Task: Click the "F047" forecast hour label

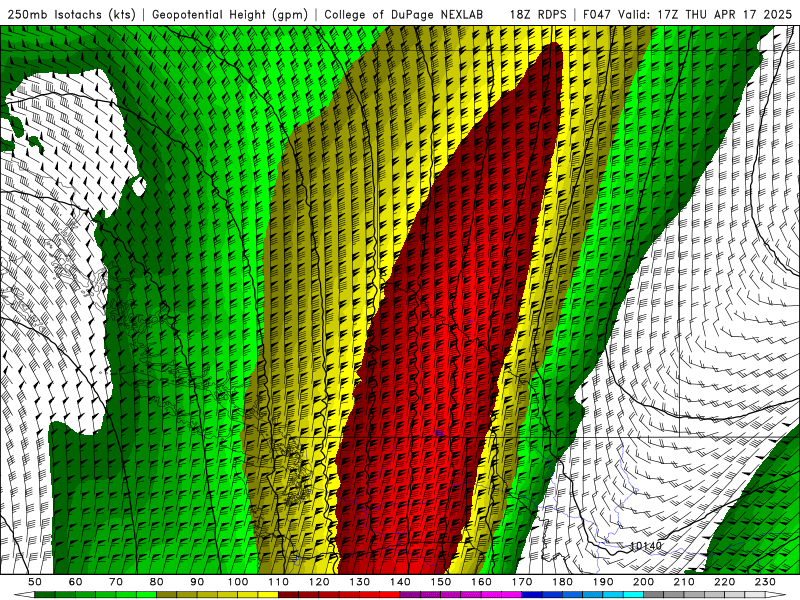Action: coord(598,14)
